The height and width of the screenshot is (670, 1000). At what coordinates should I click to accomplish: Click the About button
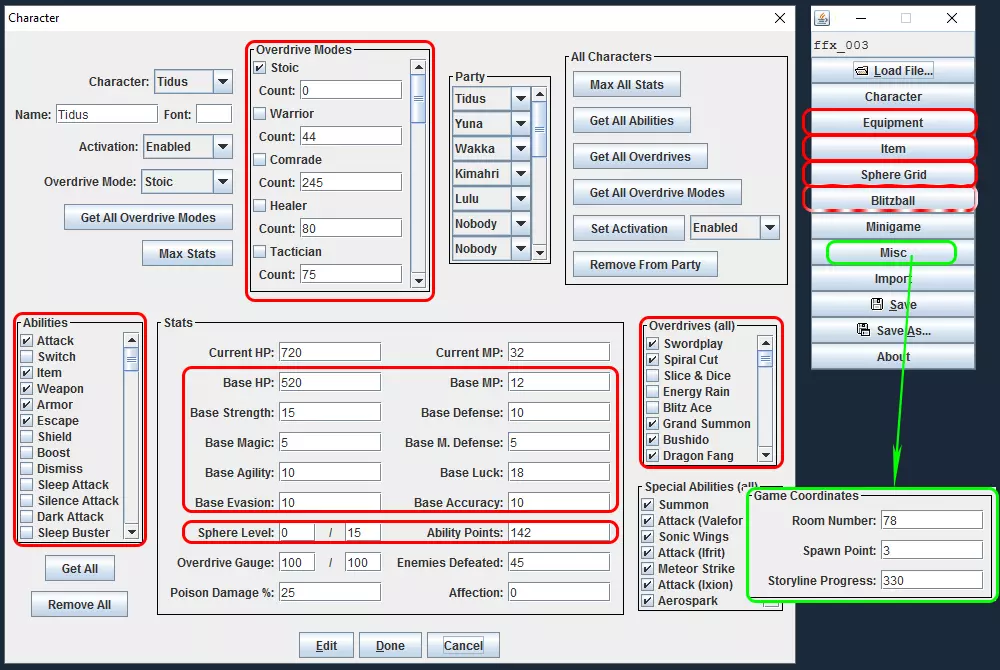click(x=893, y=356)
